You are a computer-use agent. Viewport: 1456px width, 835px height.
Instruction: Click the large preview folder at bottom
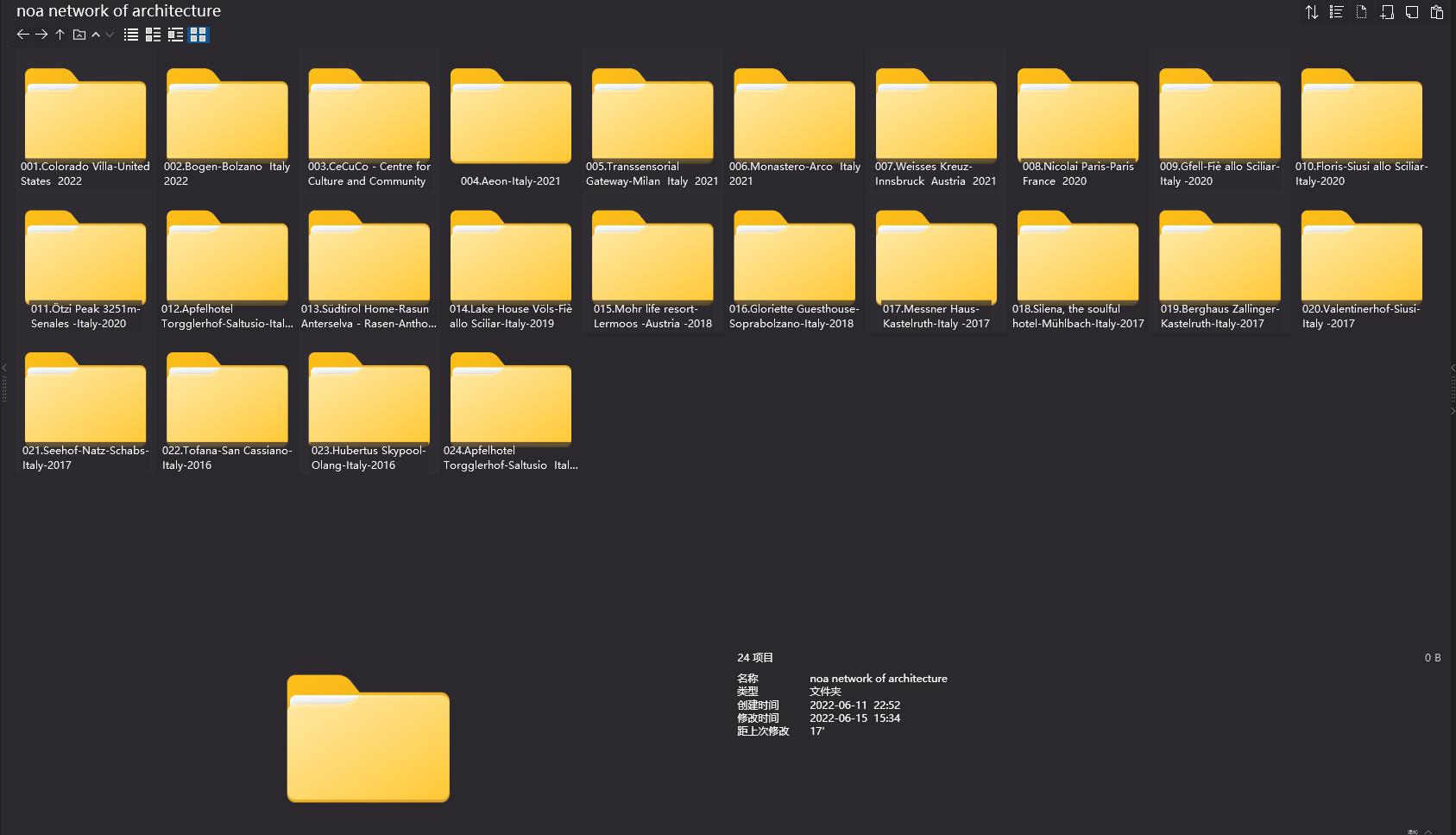click(369, 738)
